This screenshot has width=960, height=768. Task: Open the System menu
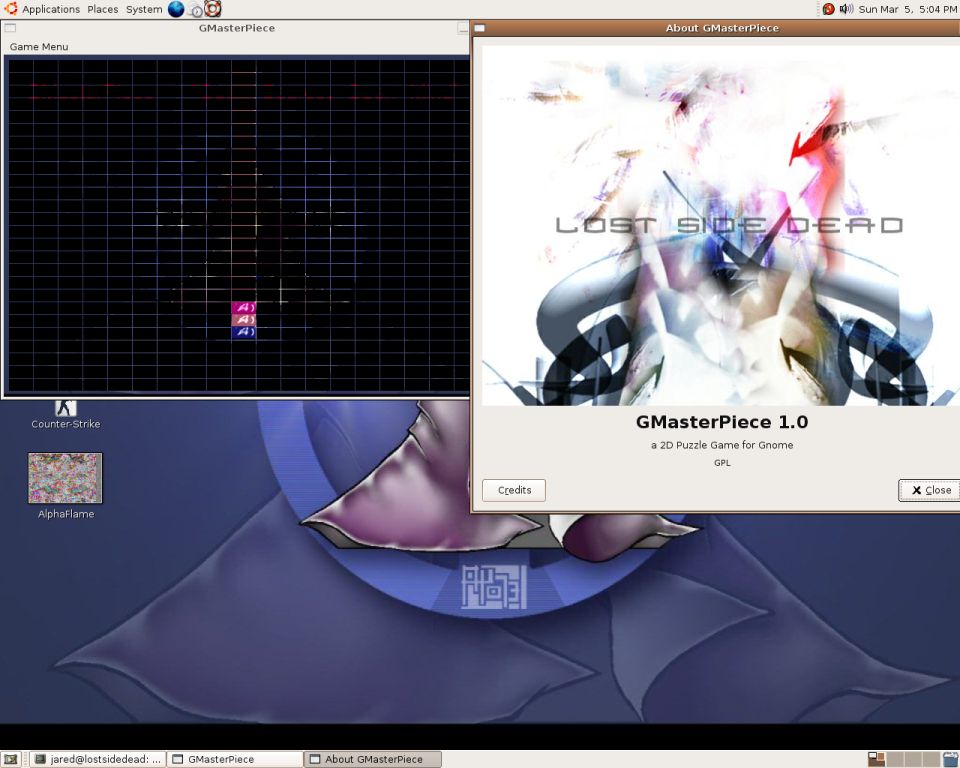(x=144, y=9)
